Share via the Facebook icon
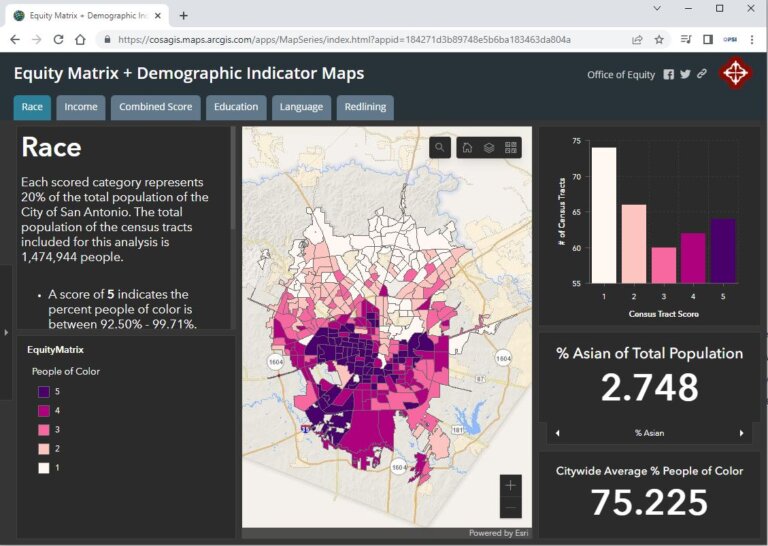Image resolution: width=768 pixels, height=546 pixels. point(669,75)
